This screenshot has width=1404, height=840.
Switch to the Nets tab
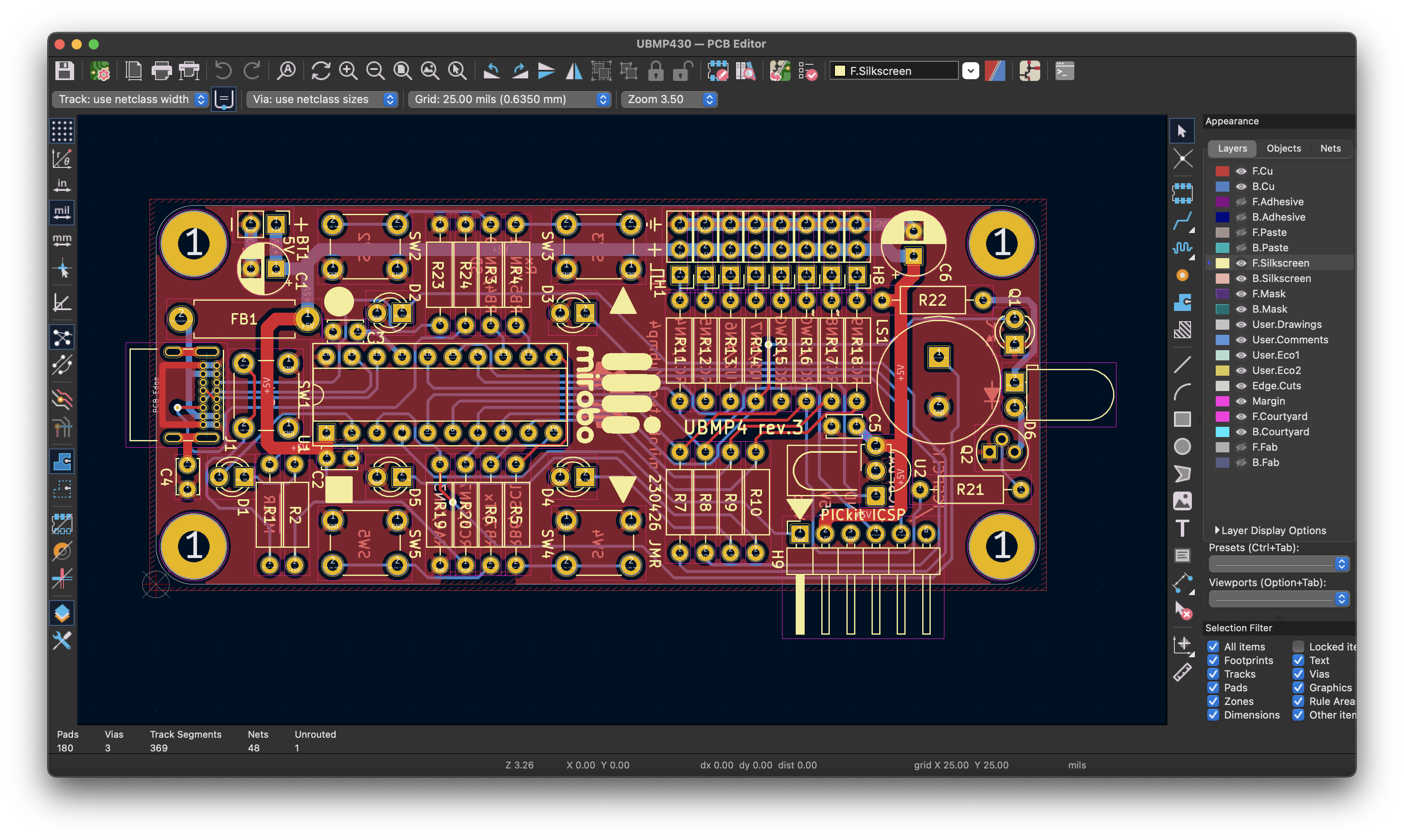[1330, 148]
